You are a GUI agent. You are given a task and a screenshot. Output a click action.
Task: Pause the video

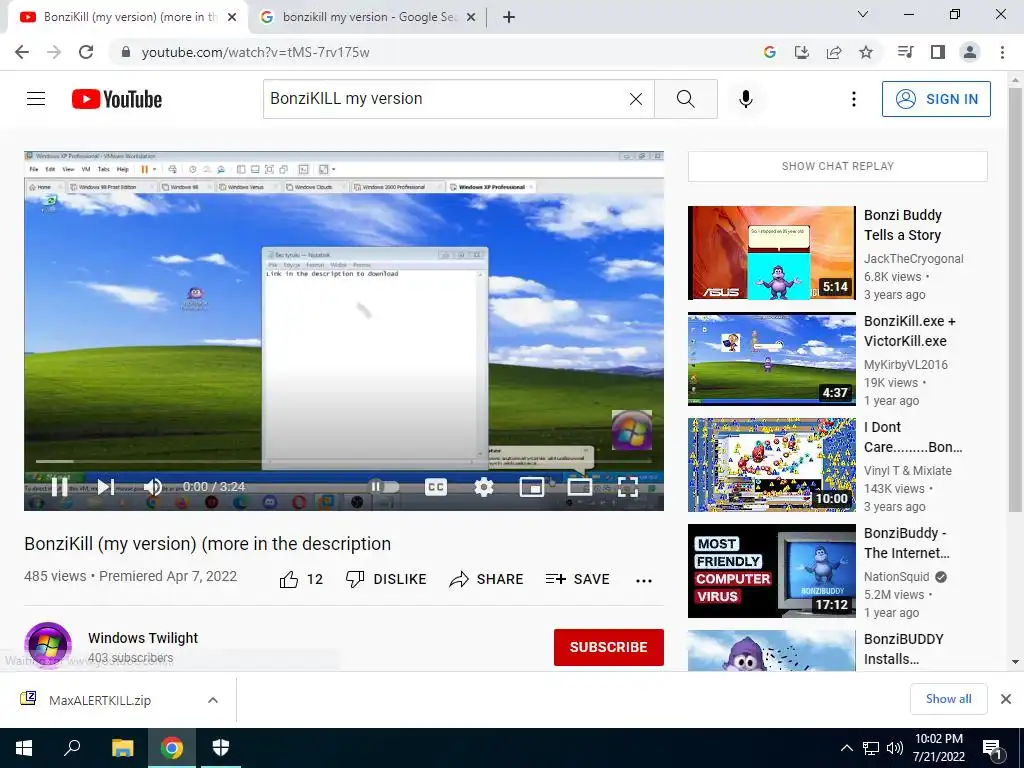pyautogui.click(x=59, y=487)
